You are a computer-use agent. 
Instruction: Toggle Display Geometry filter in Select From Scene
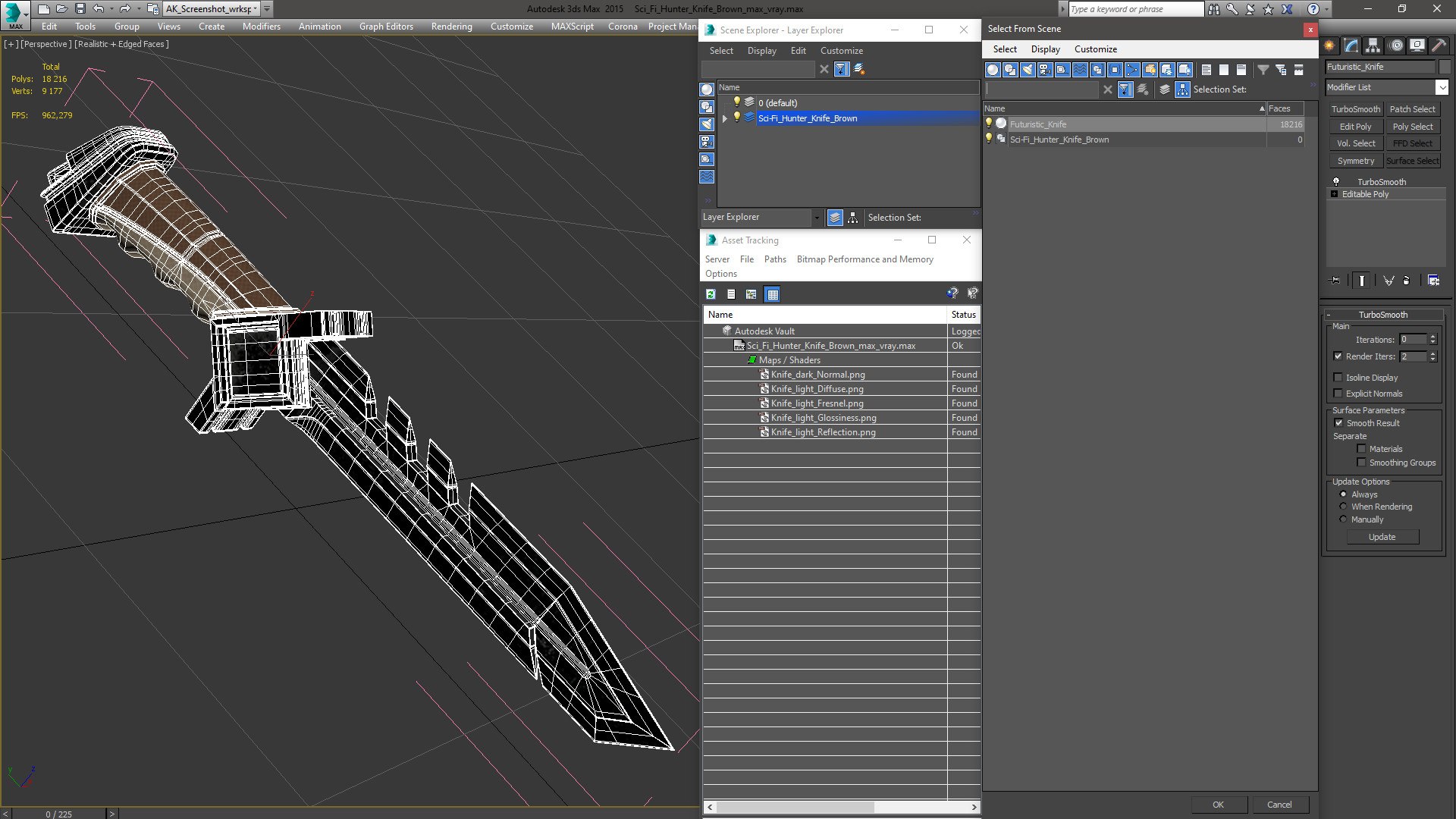tap(993, 70)
